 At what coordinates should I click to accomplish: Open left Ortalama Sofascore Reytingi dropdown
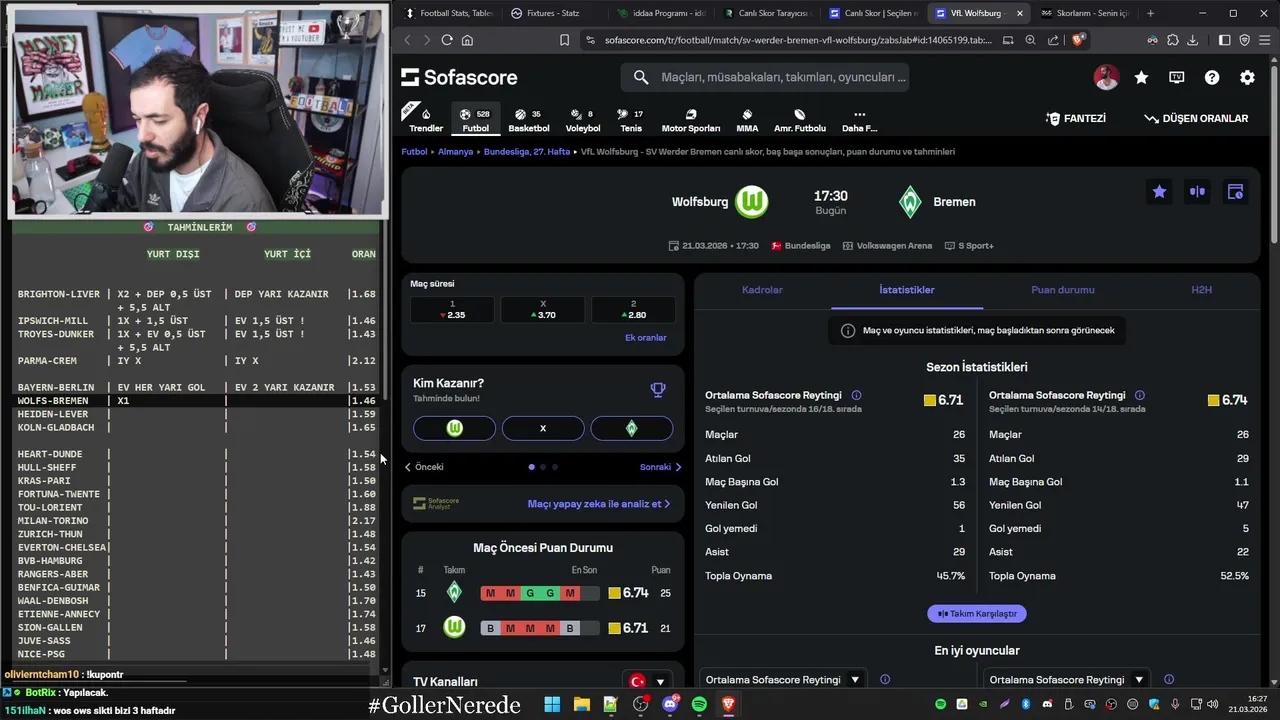click(x=783, y=680)
